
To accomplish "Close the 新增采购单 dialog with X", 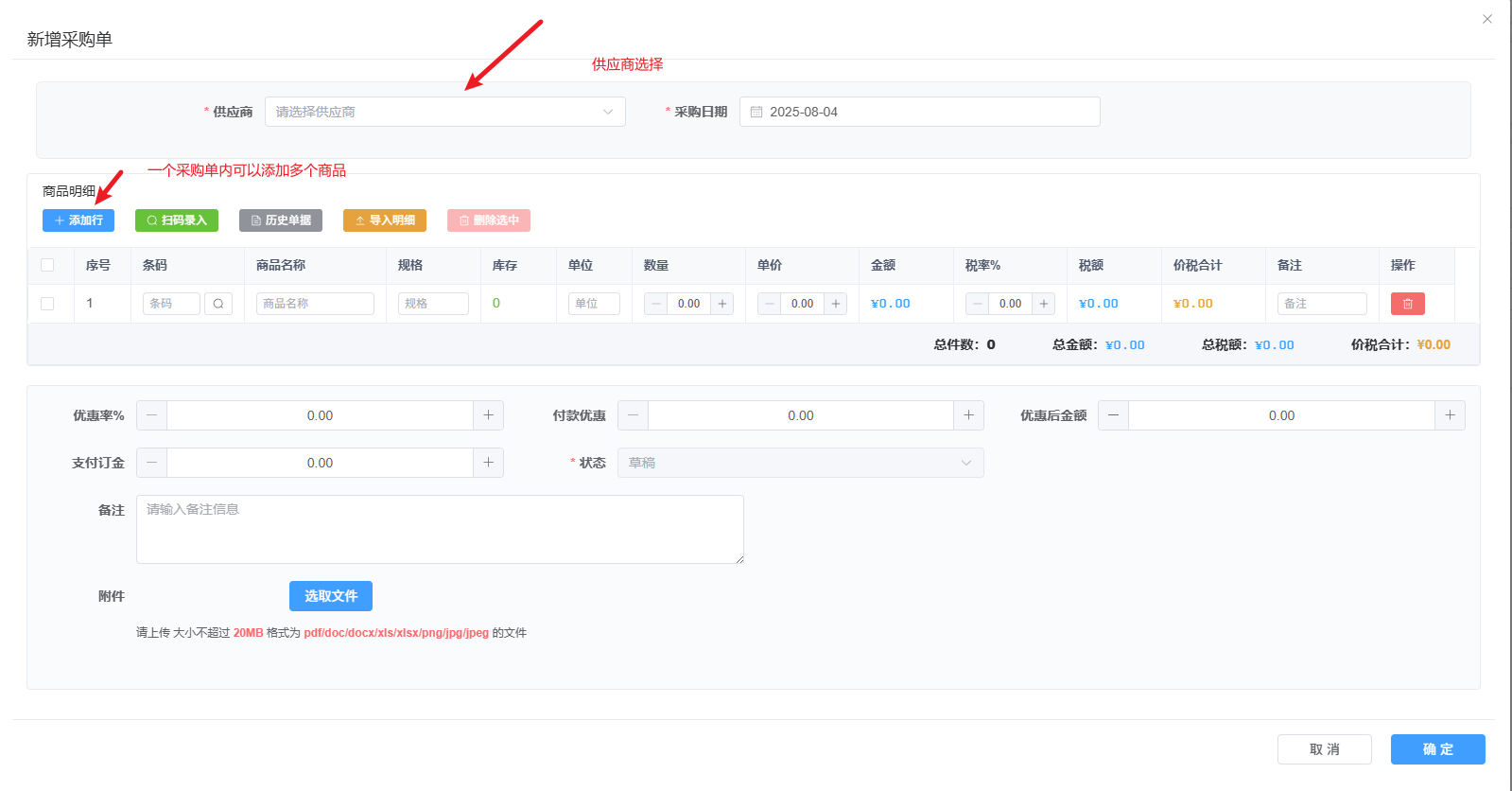I will (1487, 19).
